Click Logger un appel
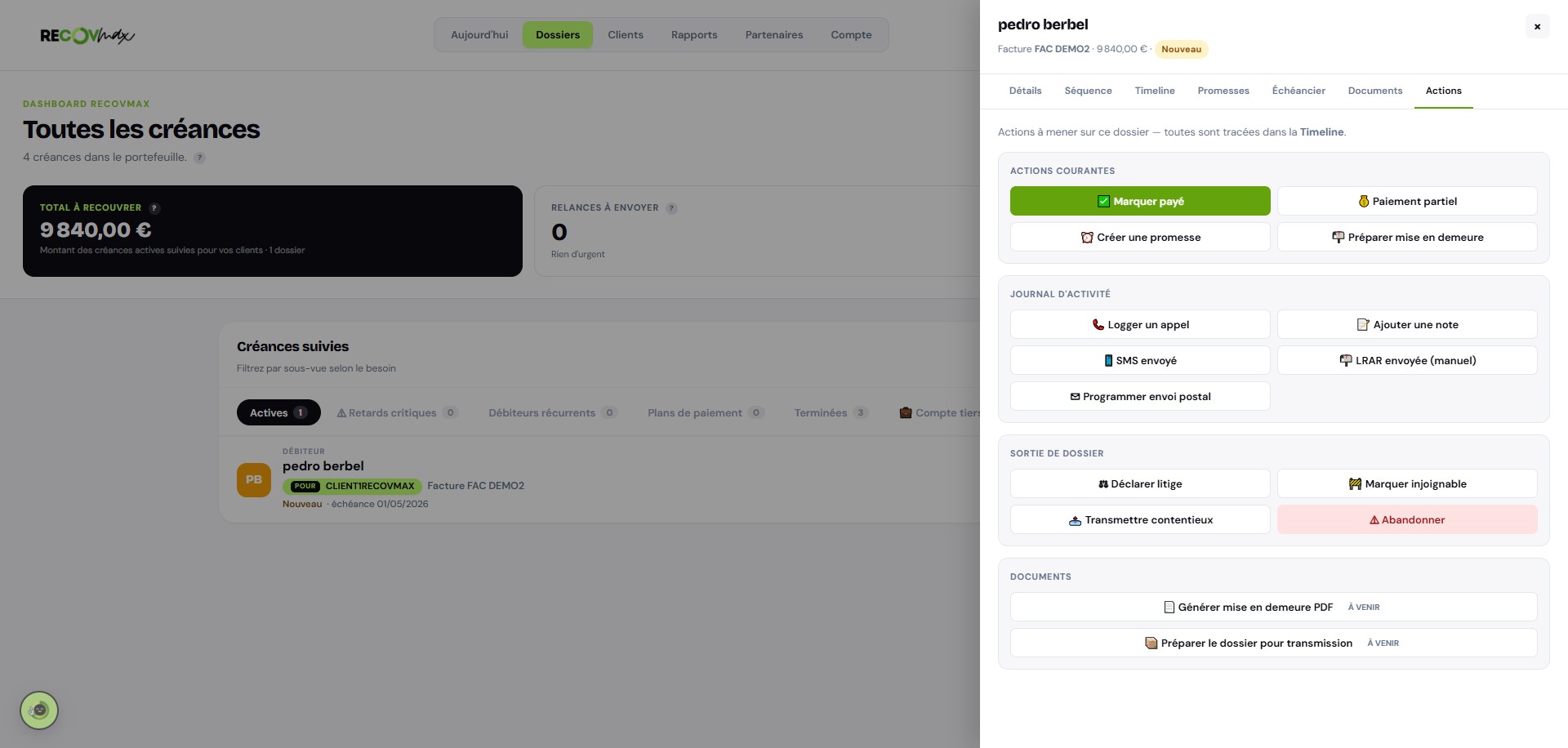 point(1140,325)
